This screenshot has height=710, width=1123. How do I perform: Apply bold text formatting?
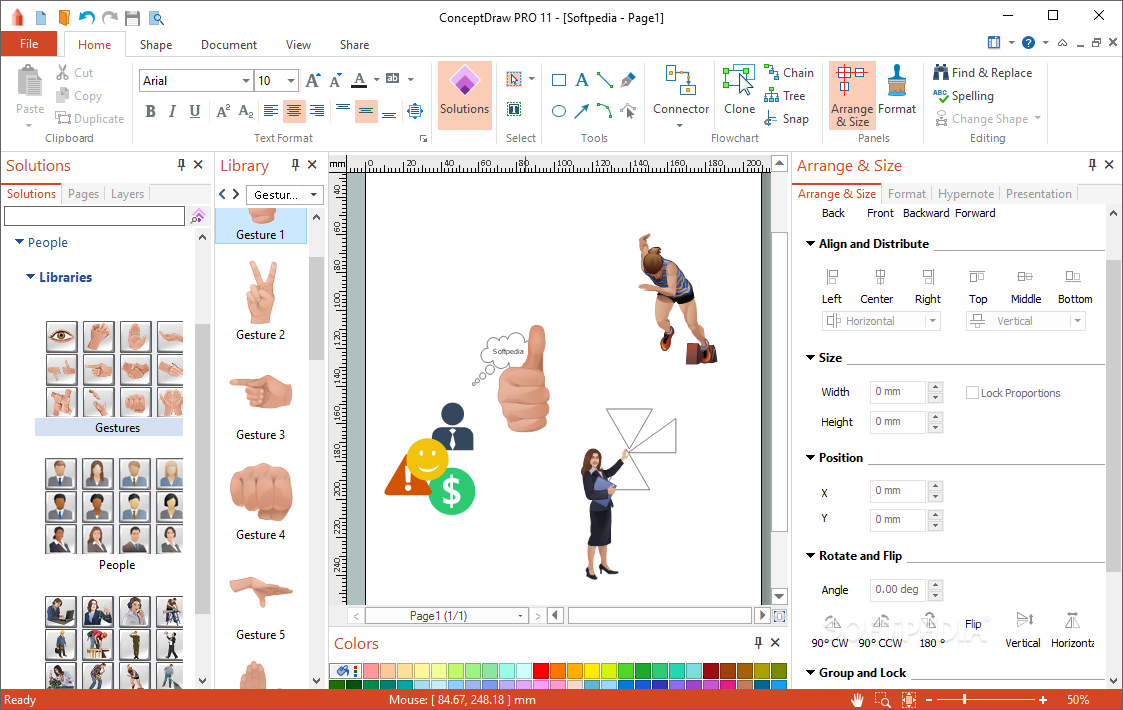click(x=150, y=111)
